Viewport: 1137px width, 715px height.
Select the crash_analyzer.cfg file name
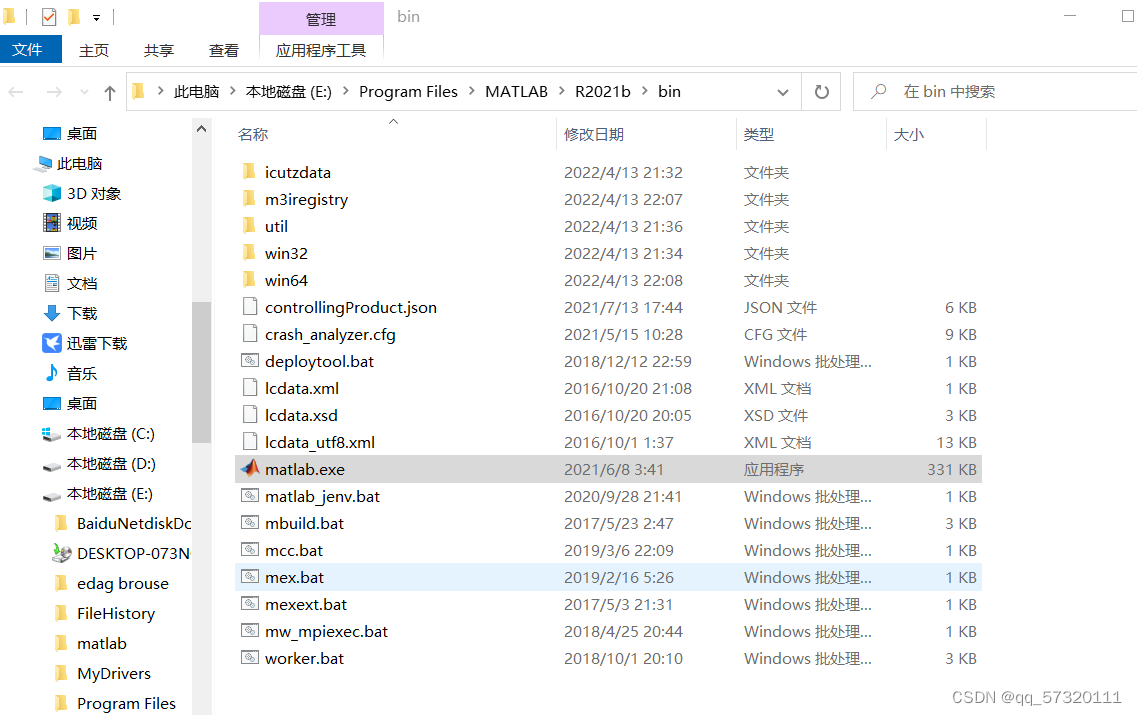click(330, 334)
